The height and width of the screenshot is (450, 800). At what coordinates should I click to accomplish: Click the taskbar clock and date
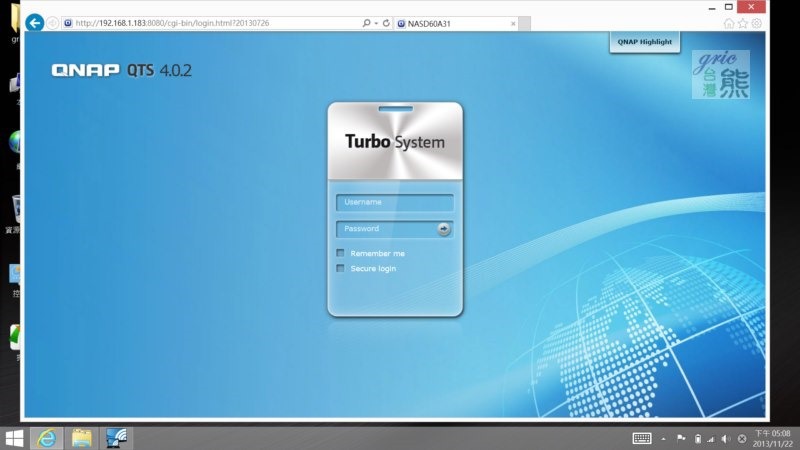pos(772,439)
